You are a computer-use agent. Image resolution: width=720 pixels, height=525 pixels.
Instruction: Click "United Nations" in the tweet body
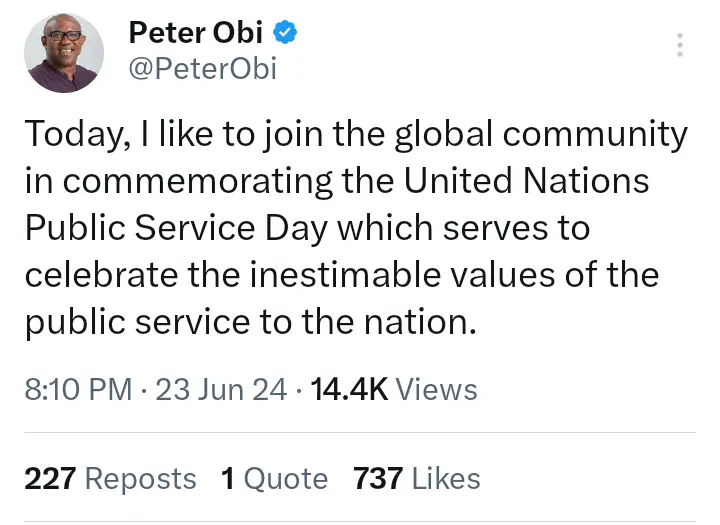point(527,182)
